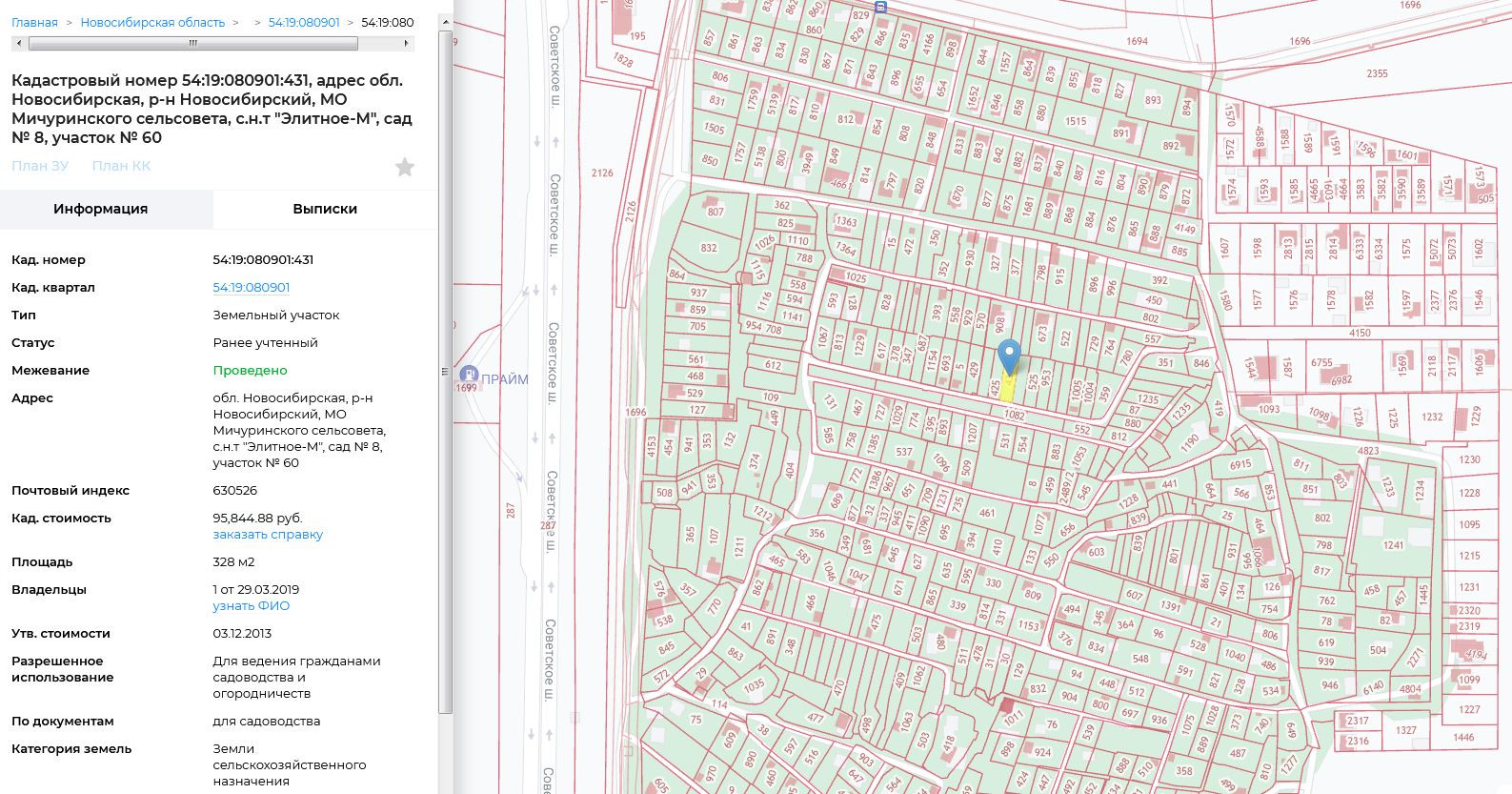Open the План КК link
Screen dimensions: 1512x794
[121, 166]
